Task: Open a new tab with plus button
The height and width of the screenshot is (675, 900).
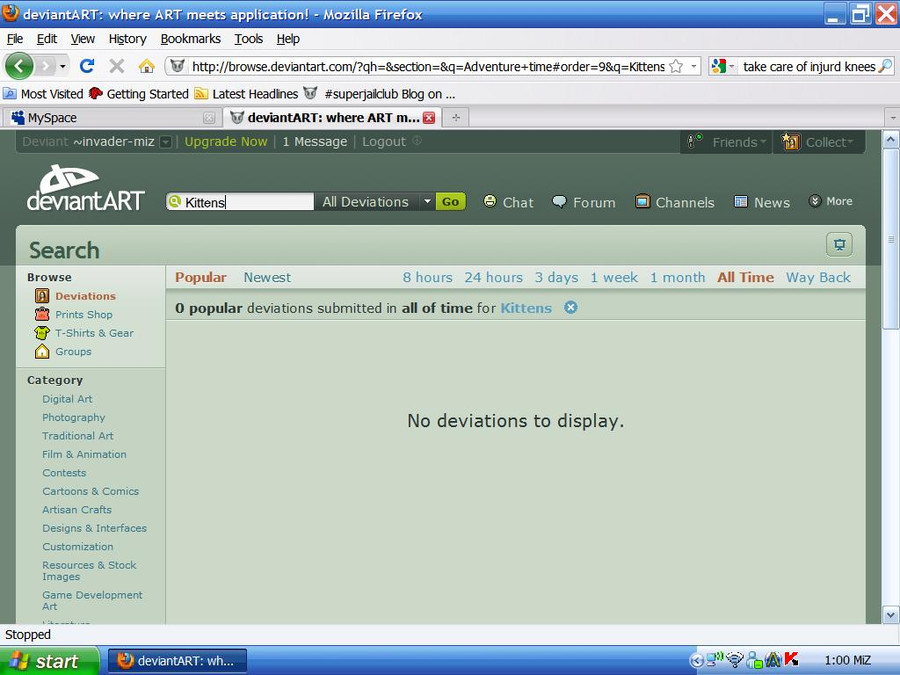Action: [x=456, y=118]
